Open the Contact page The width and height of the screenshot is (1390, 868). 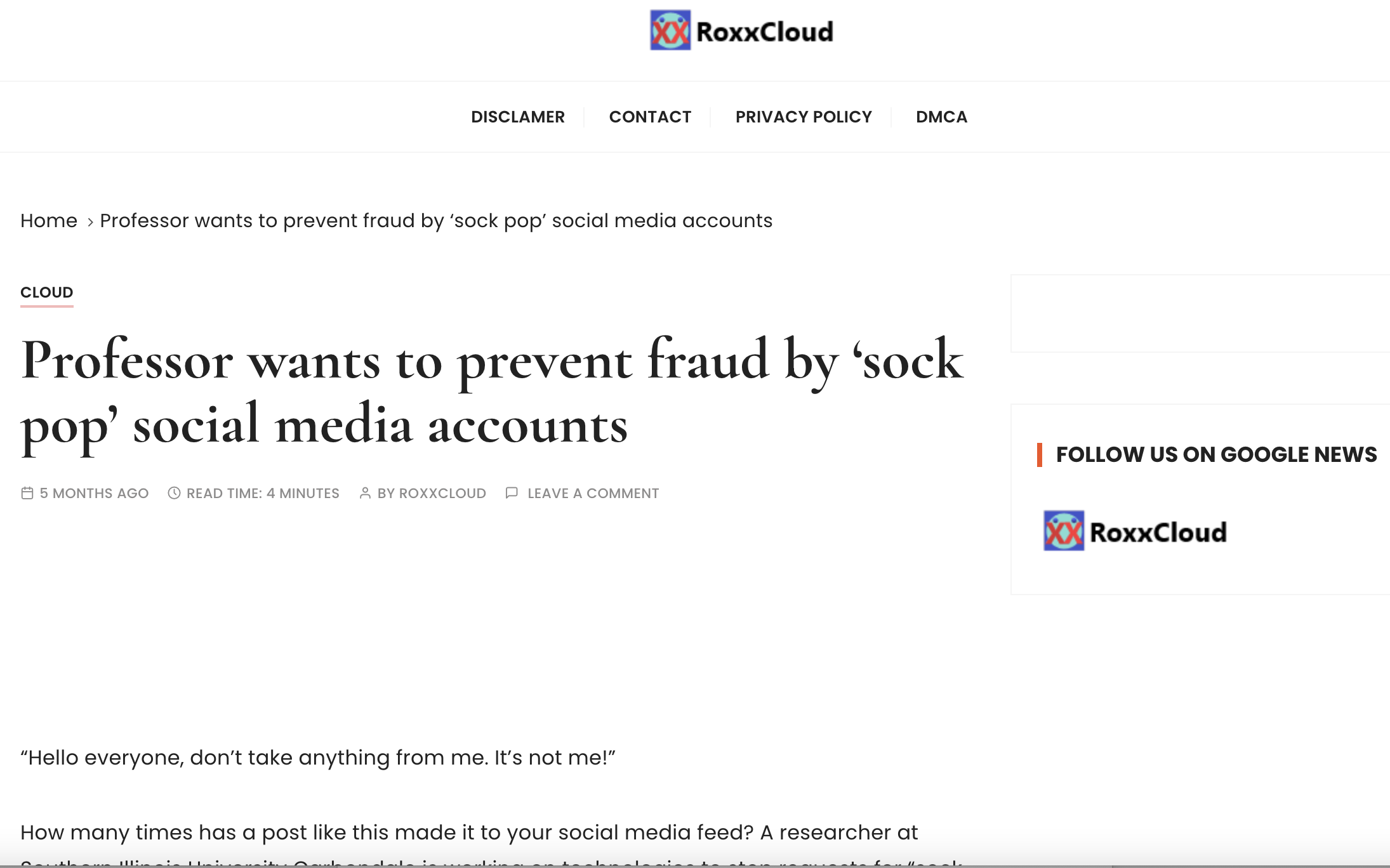tap(650, 117)
